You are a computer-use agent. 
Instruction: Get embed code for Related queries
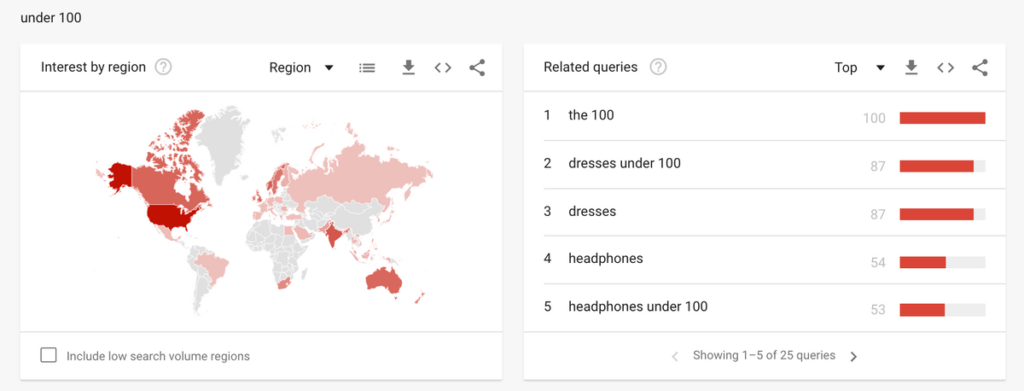[946, 68]
